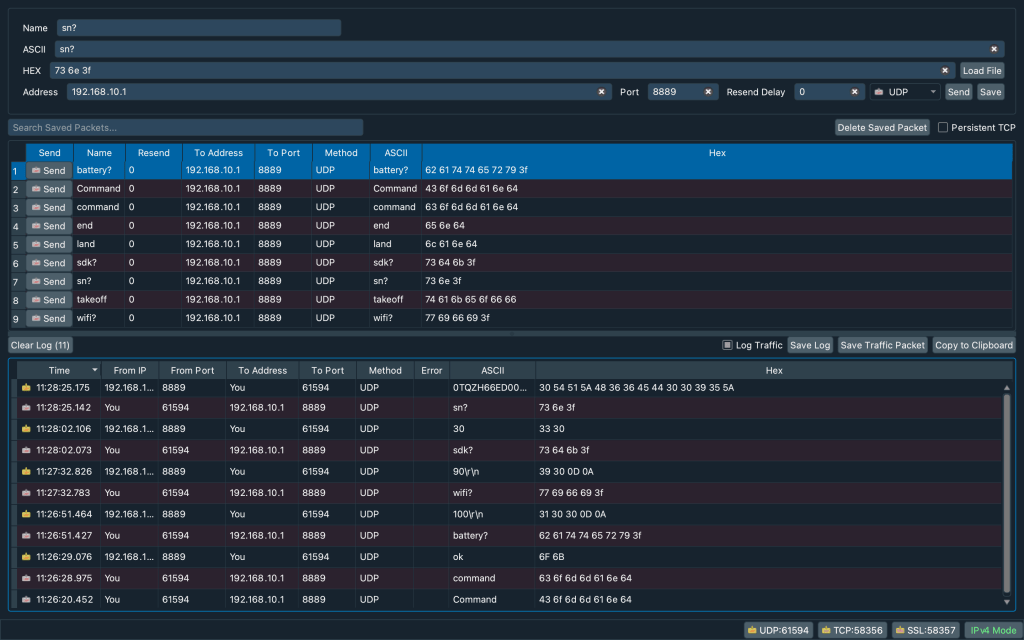Click the Search Saved Packets field

click(x=185, y=128)
